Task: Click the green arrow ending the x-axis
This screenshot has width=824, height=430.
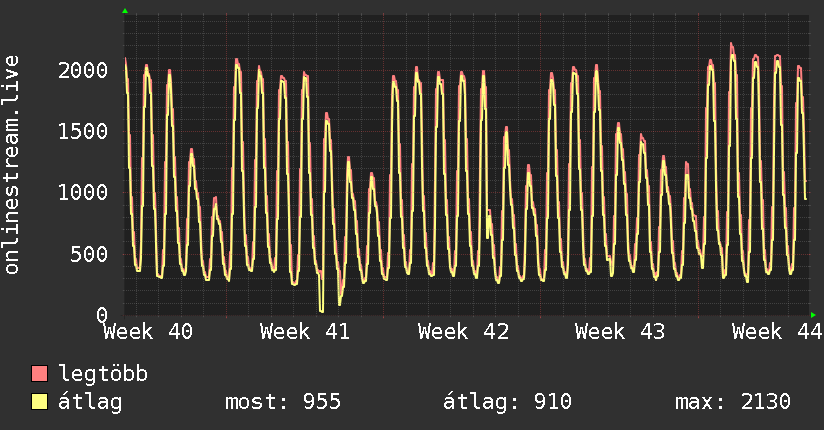Action: 813,315
